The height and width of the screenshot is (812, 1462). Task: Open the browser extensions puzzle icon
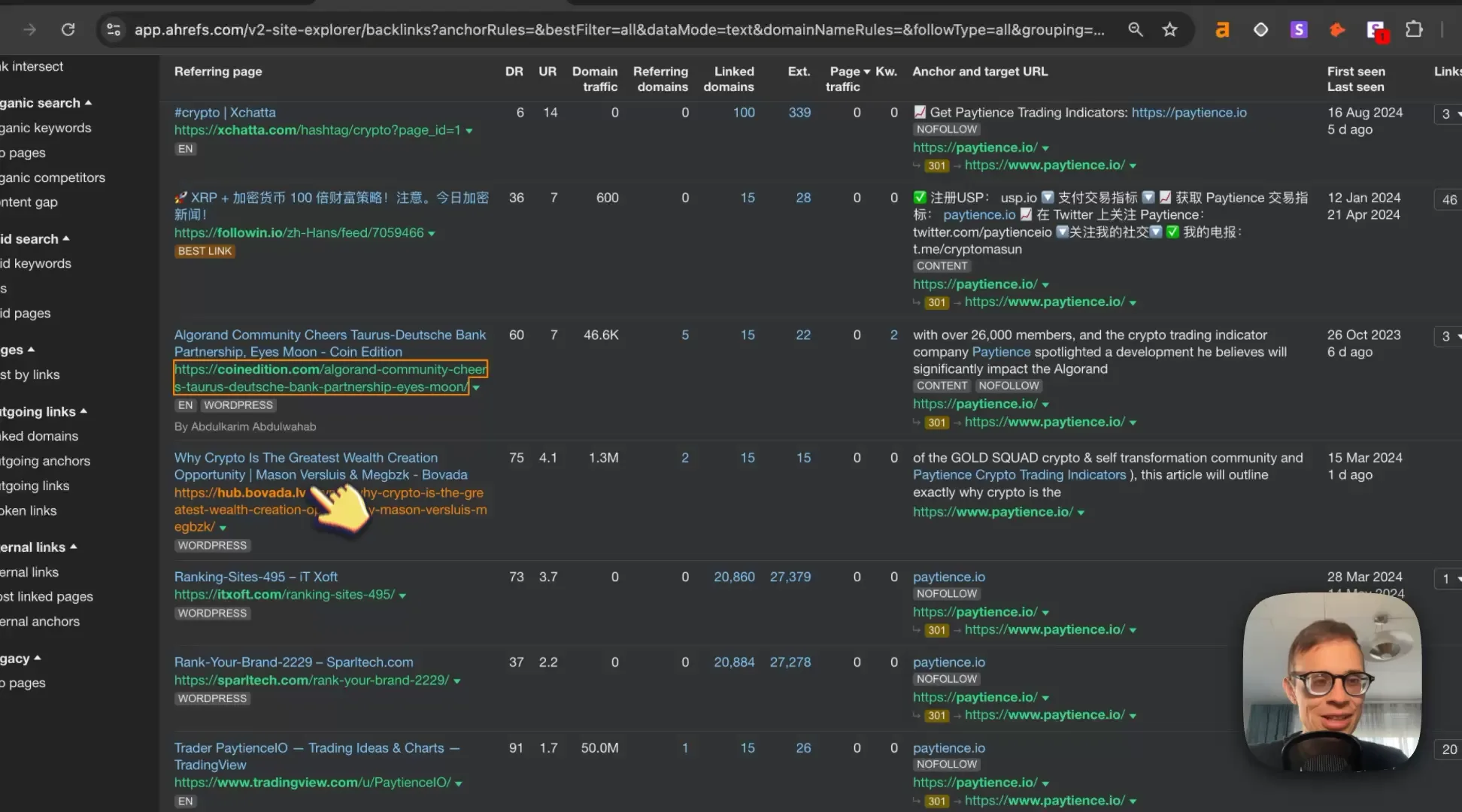pyautogui.click(x=1414, y=29)
